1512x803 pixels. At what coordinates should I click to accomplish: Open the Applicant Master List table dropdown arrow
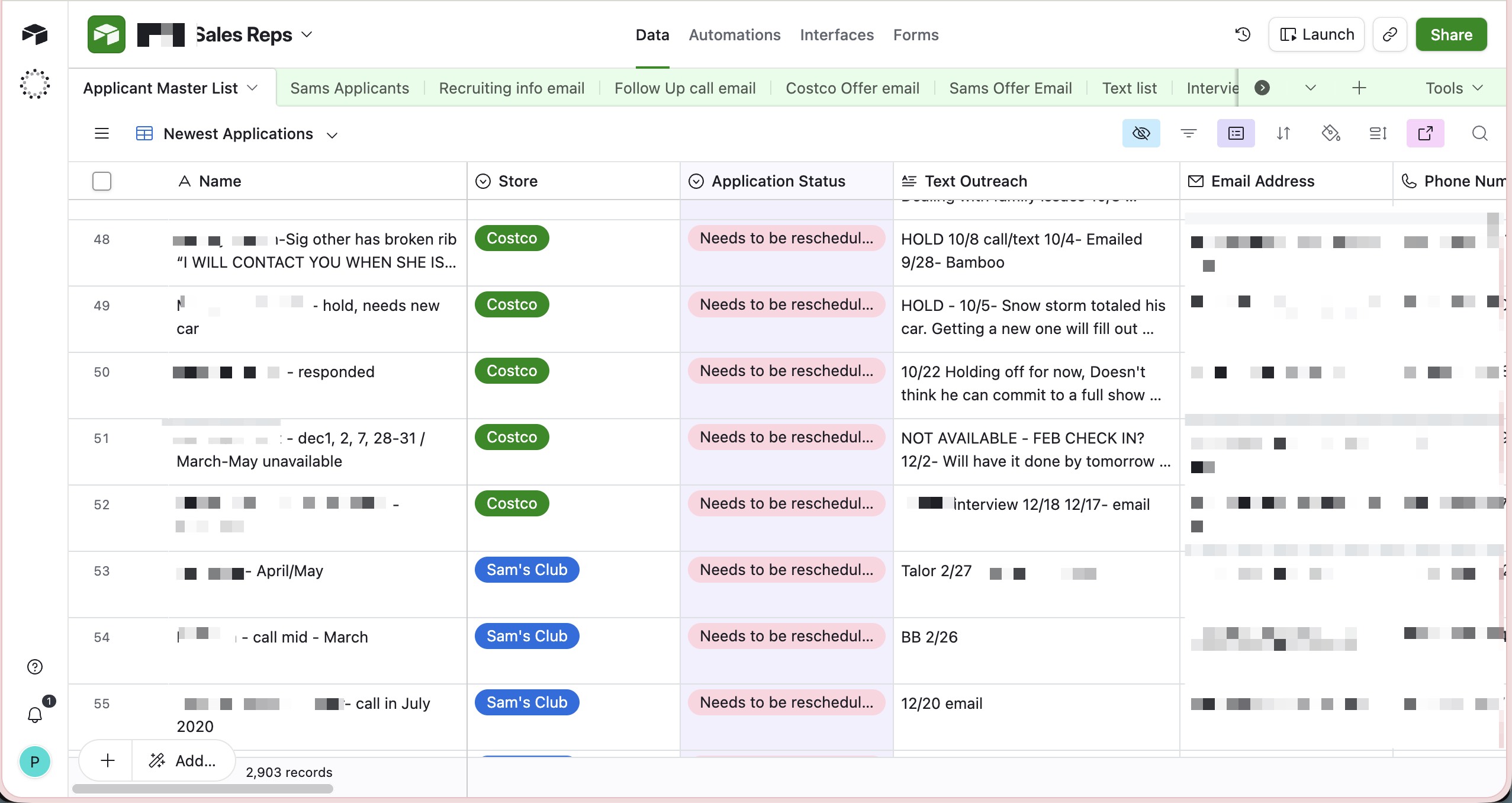252,88
